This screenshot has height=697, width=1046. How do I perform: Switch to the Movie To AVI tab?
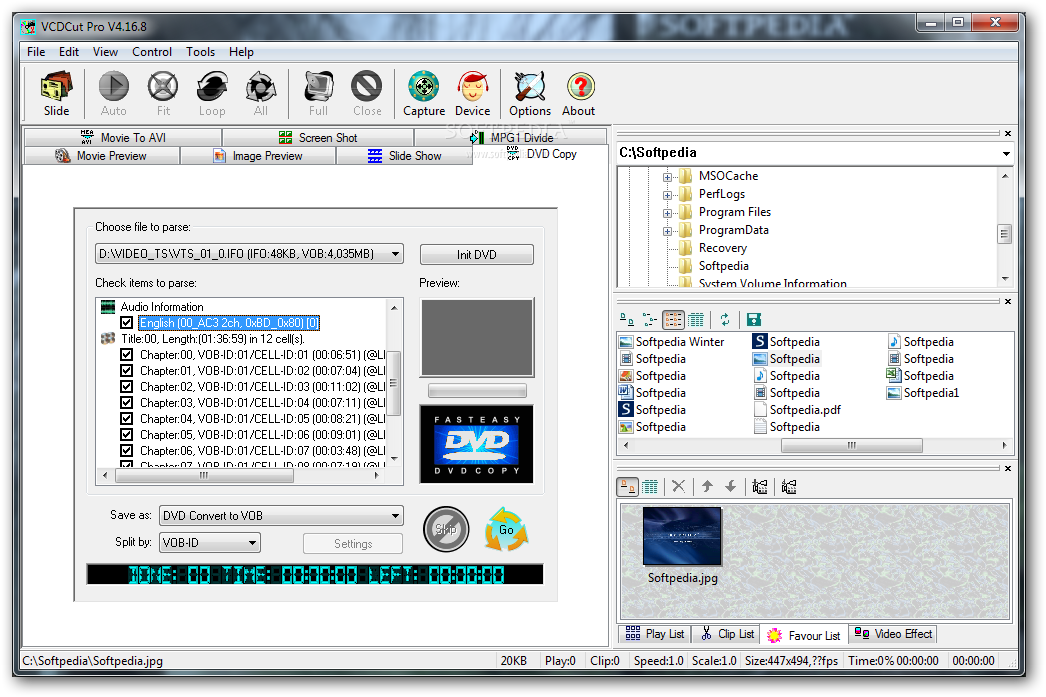[x=123, y=137]
